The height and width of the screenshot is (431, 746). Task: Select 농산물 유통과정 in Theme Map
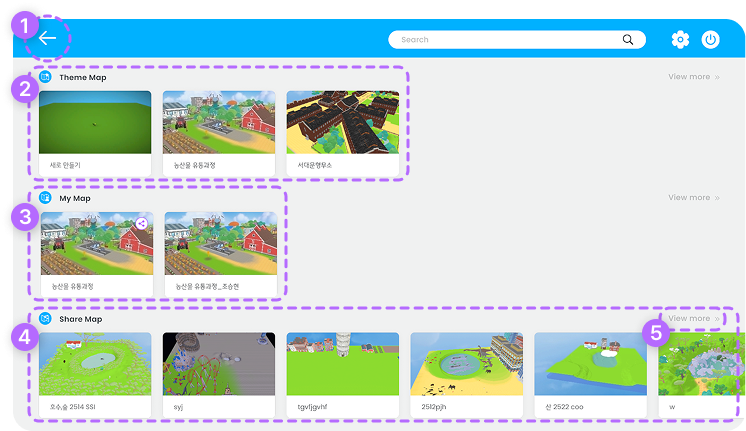[219, 132]
